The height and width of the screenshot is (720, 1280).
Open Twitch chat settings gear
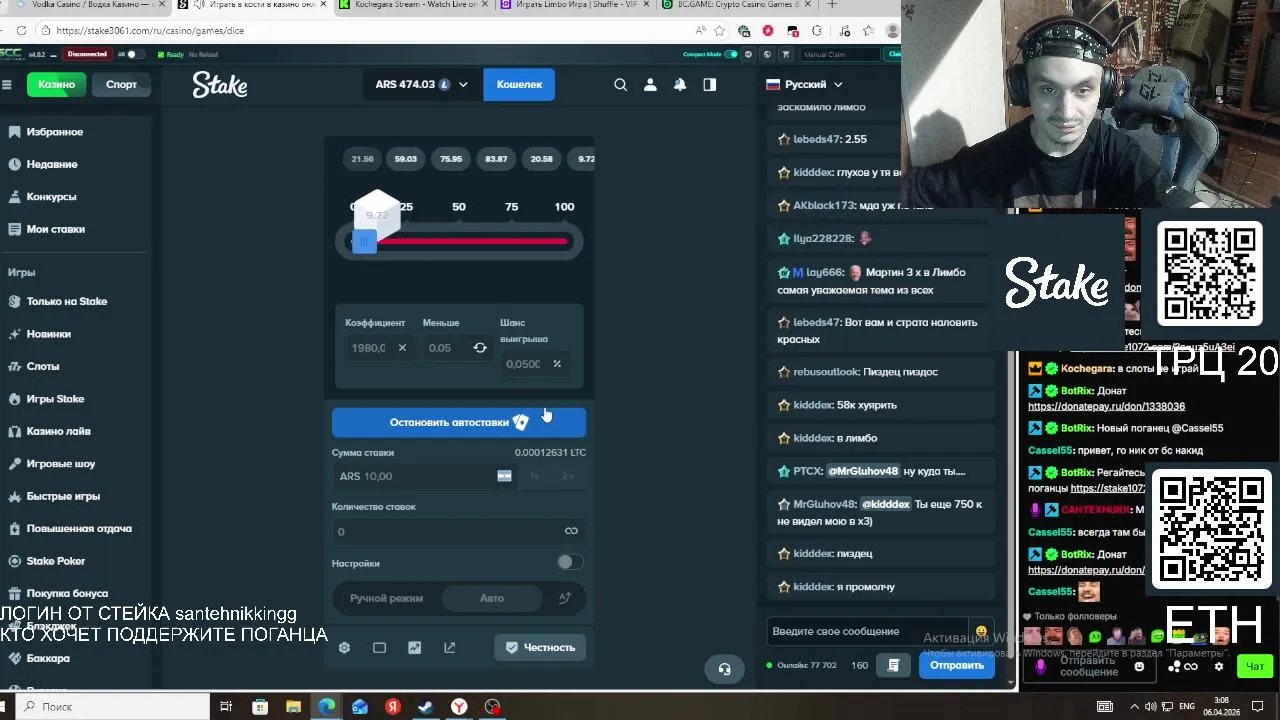[x=1218, y=667]
